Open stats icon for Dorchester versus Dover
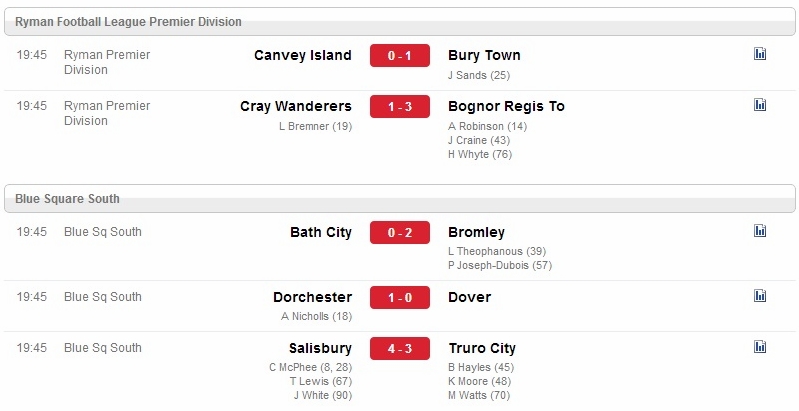Screen dimensions: 799x411 [x=760, y=295]
